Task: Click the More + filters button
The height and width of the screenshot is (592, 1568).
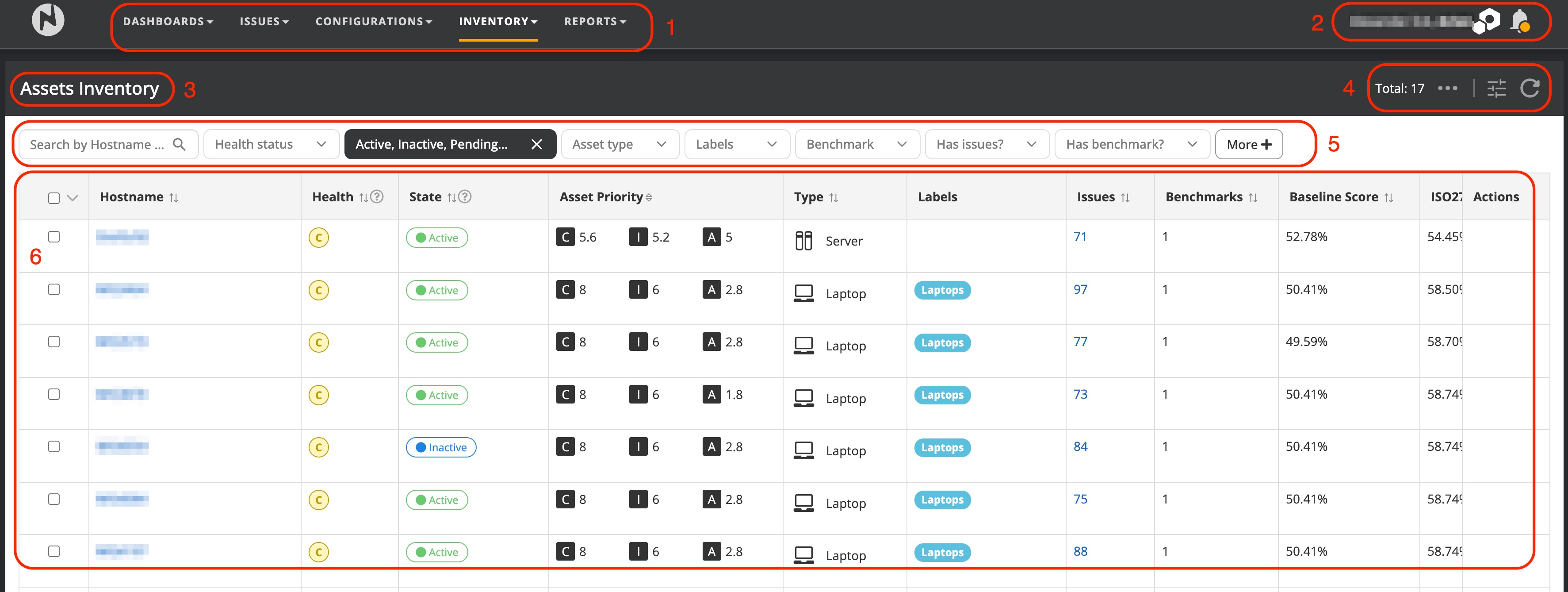Action: click(x=1248, y=144)
